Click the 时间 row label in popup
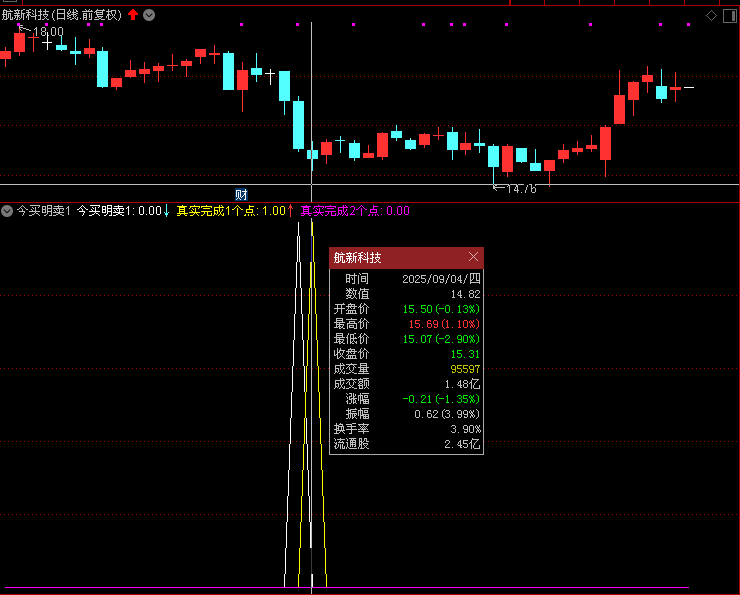The image size is (740, 595). 357,279
